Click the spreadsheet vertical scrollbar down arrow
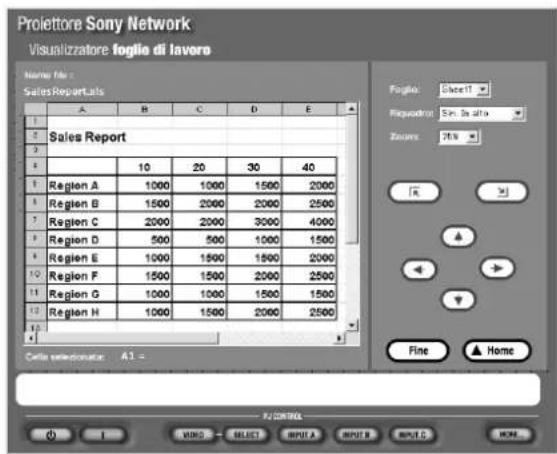557x454 pixels. point(352,325)
